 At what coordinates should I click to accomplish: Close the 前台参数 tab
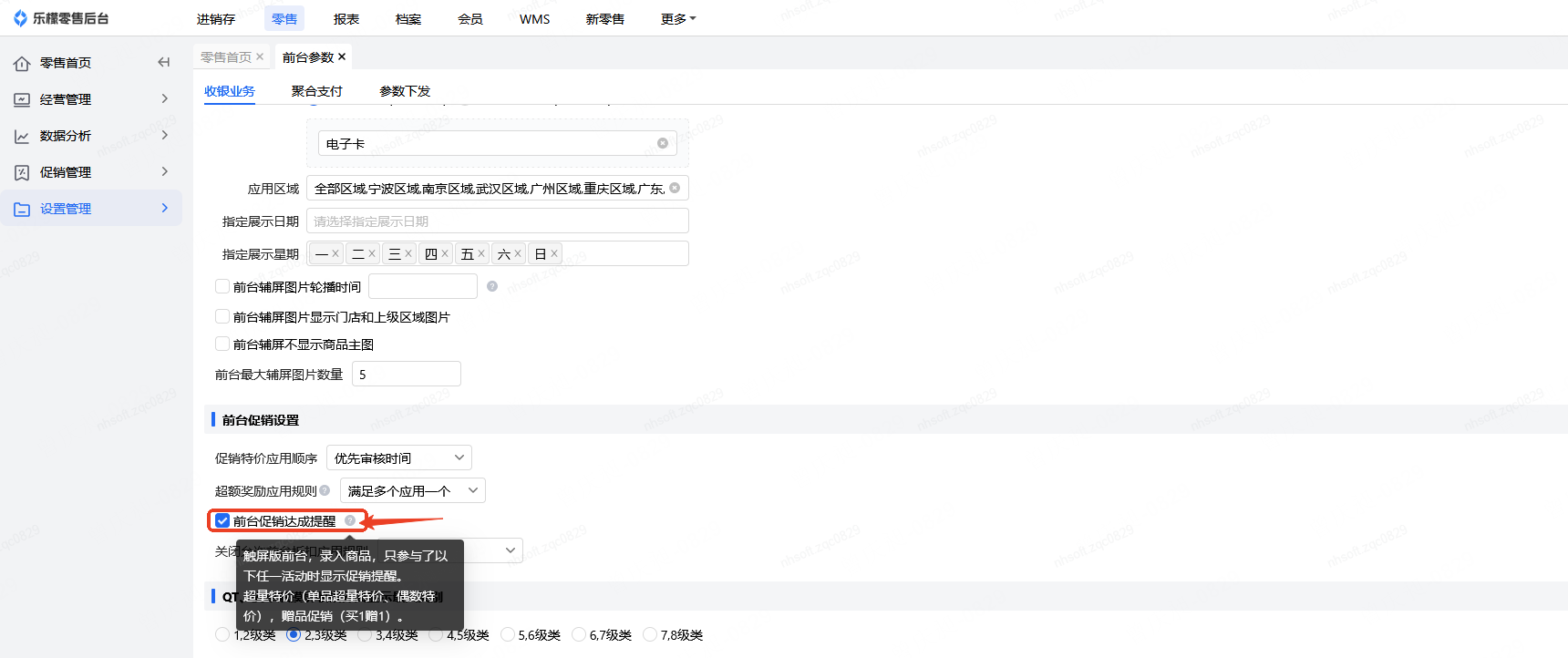pyautogui.click(x=342, y=57)
